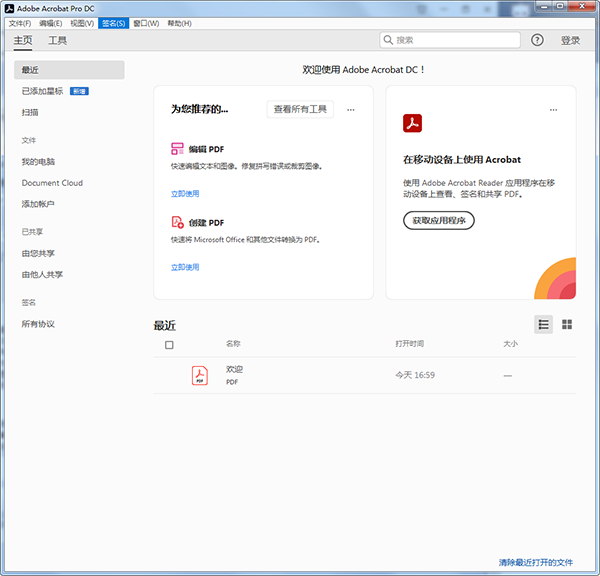Image resolution: width=600 pixels, height=576 pixels.
Task: Click the 编辑 PDF heading
Action: pyautogui.click(x=206, y=149)
